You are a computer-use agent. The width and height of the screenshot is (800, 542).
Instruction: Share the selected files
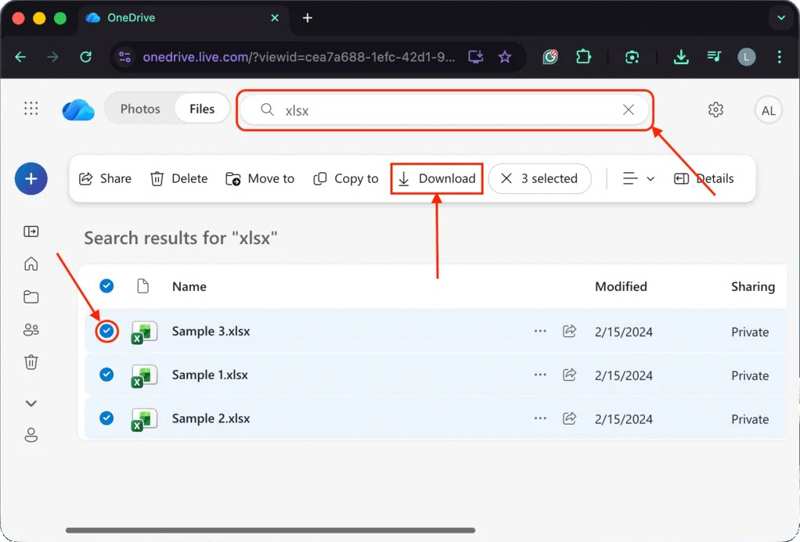(105, 179)
